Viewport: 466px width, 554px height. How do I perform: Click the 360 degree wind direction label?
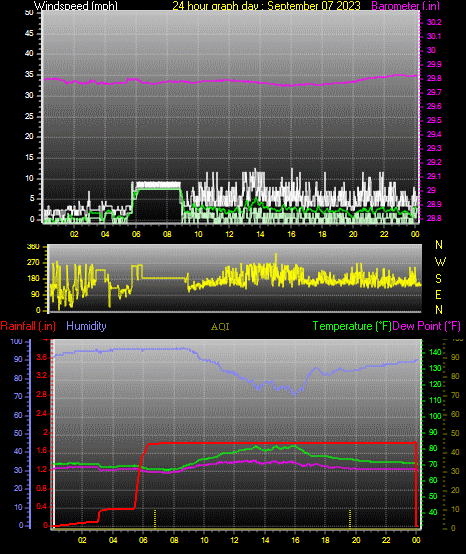33,247
